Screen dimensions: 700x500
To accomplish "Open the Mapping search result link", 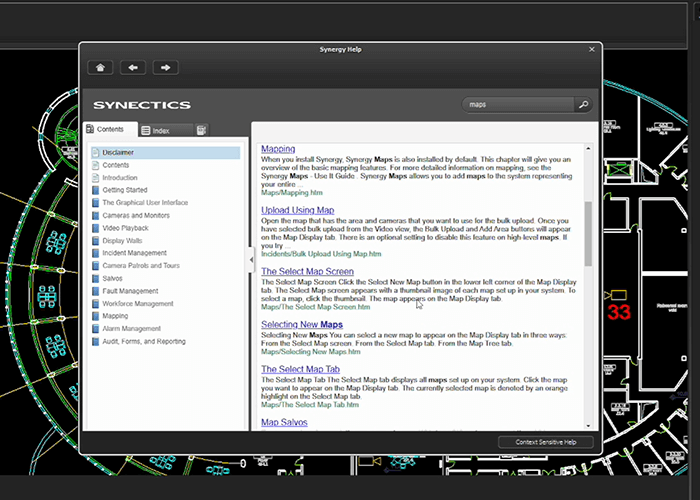I will (278, 149).
